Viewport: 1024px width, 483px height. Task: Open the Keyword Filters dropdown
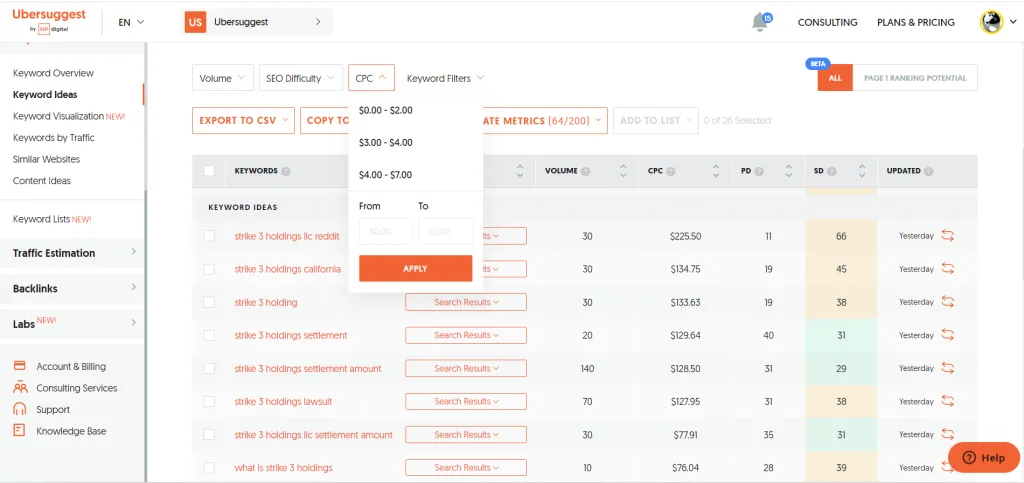click(x=445, y=78)
